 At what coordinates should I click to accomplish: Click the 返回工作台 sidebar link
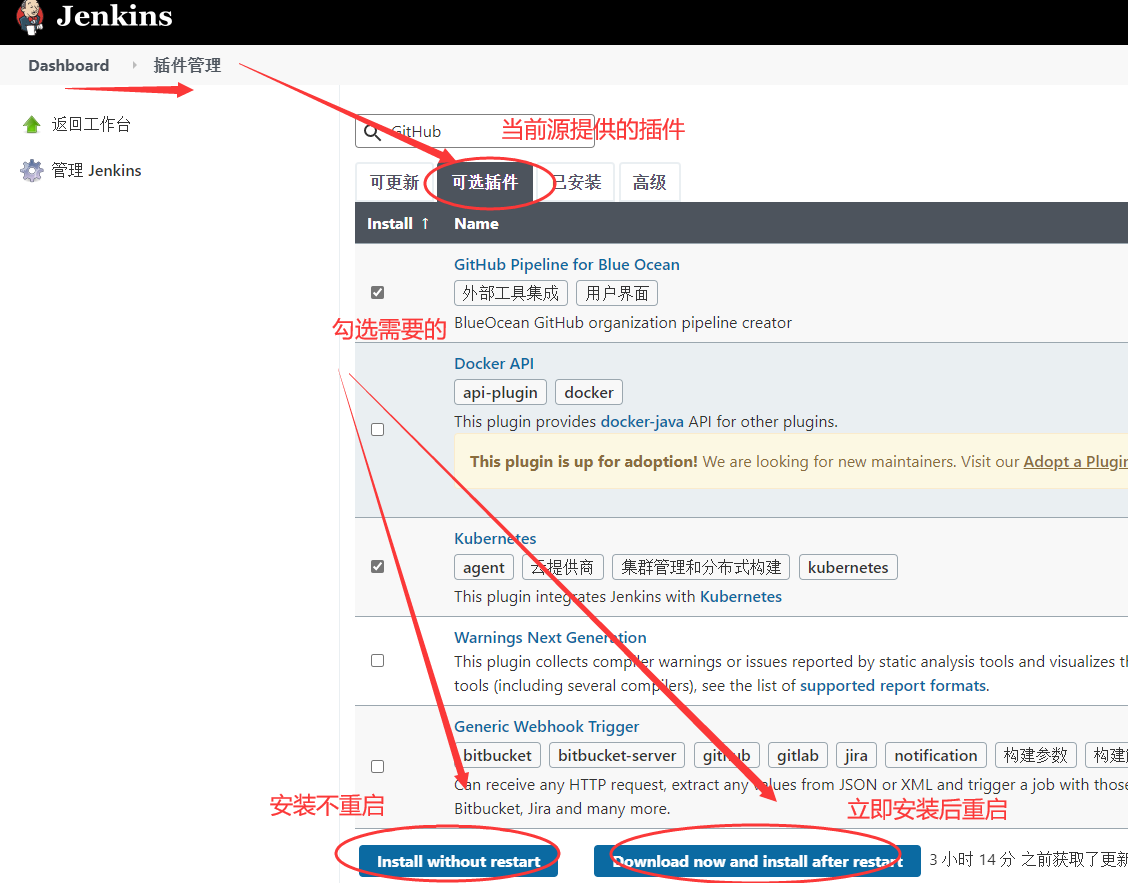(x=91, y=124)
